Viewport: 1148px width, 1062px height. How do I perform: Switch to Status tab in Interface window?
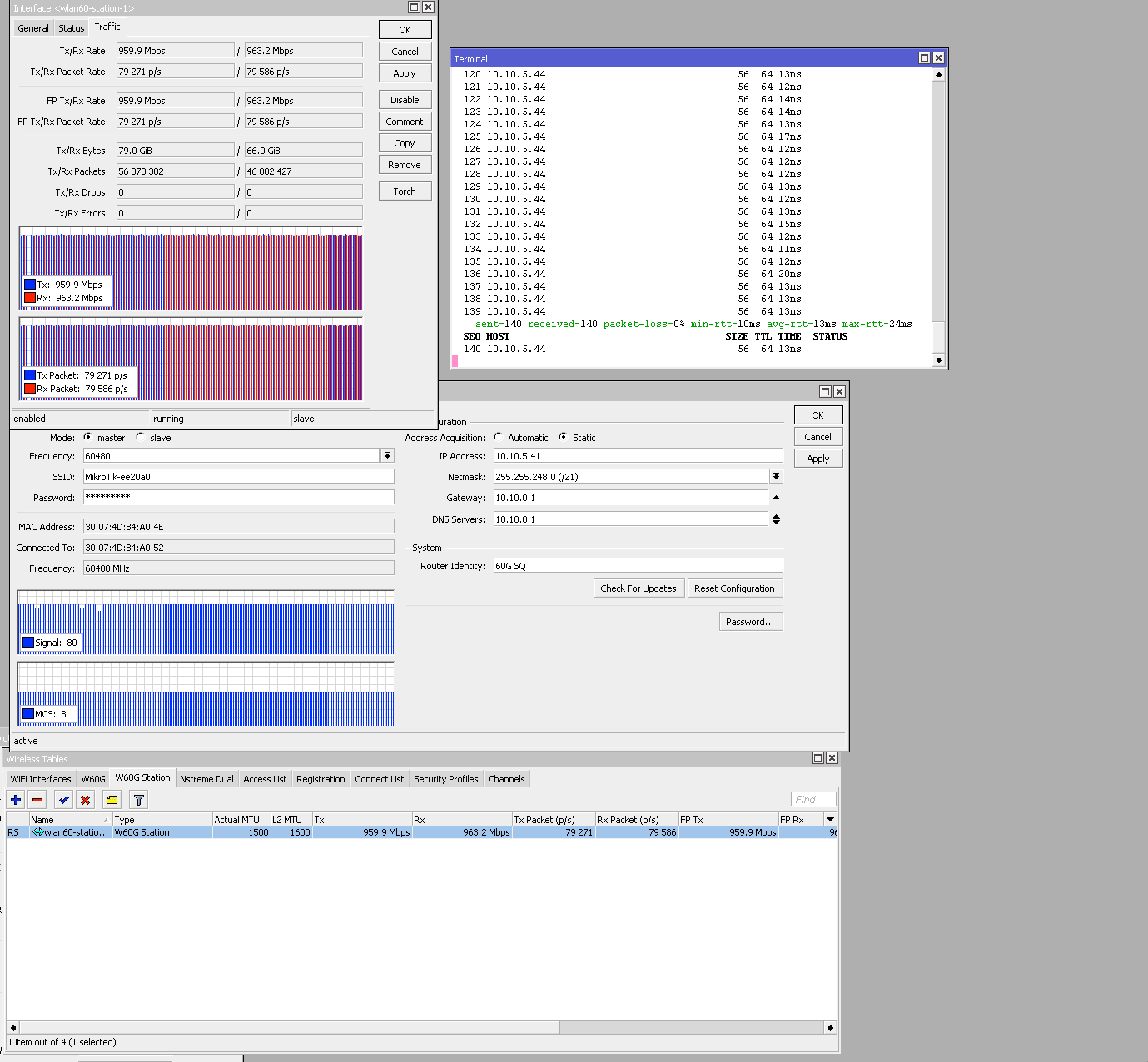pos(72,28)
